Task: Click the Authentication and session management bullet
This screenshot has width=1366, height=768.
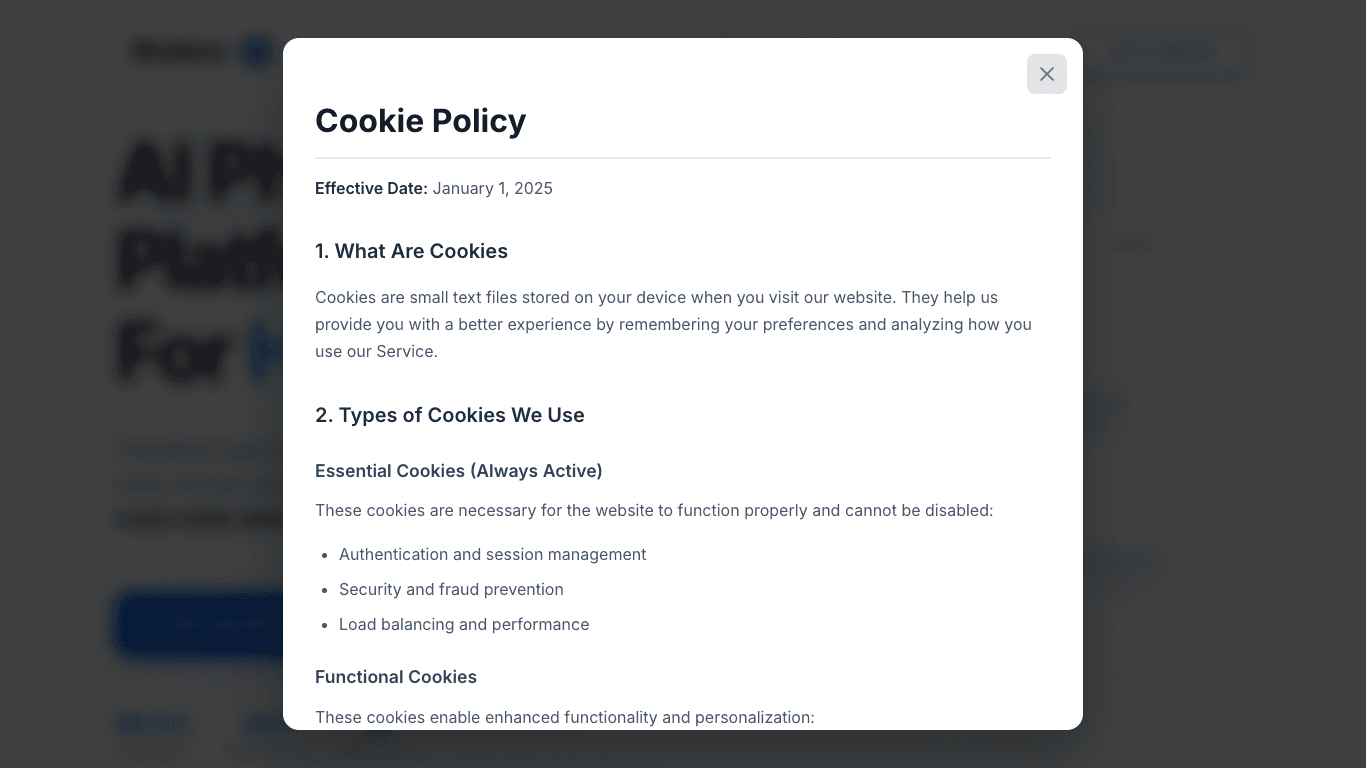Action: point(492,554)
